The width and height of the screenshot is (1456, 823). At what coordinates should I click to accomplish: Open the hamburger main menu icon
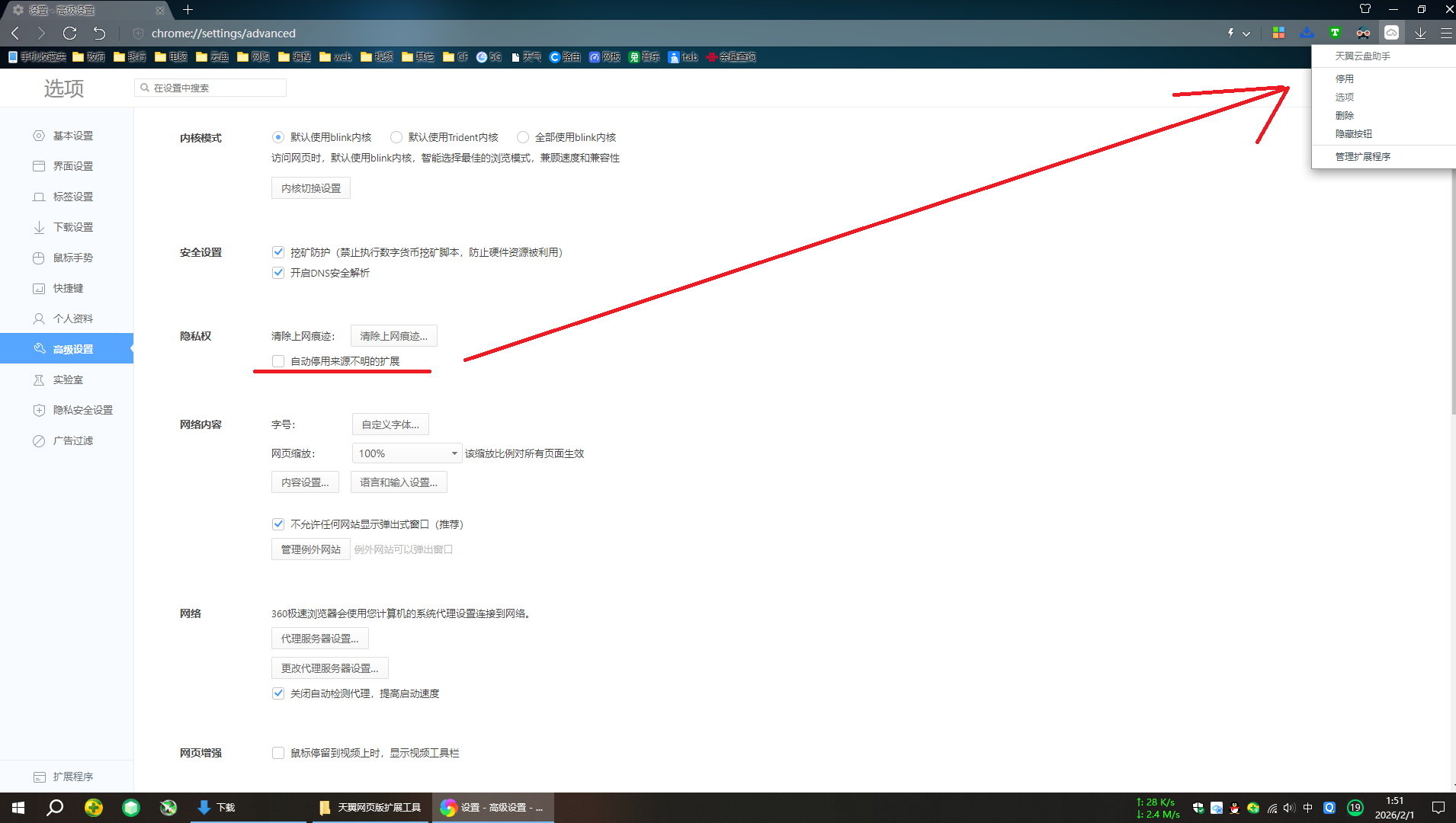pyautogui.click(x=1446, y=33)
